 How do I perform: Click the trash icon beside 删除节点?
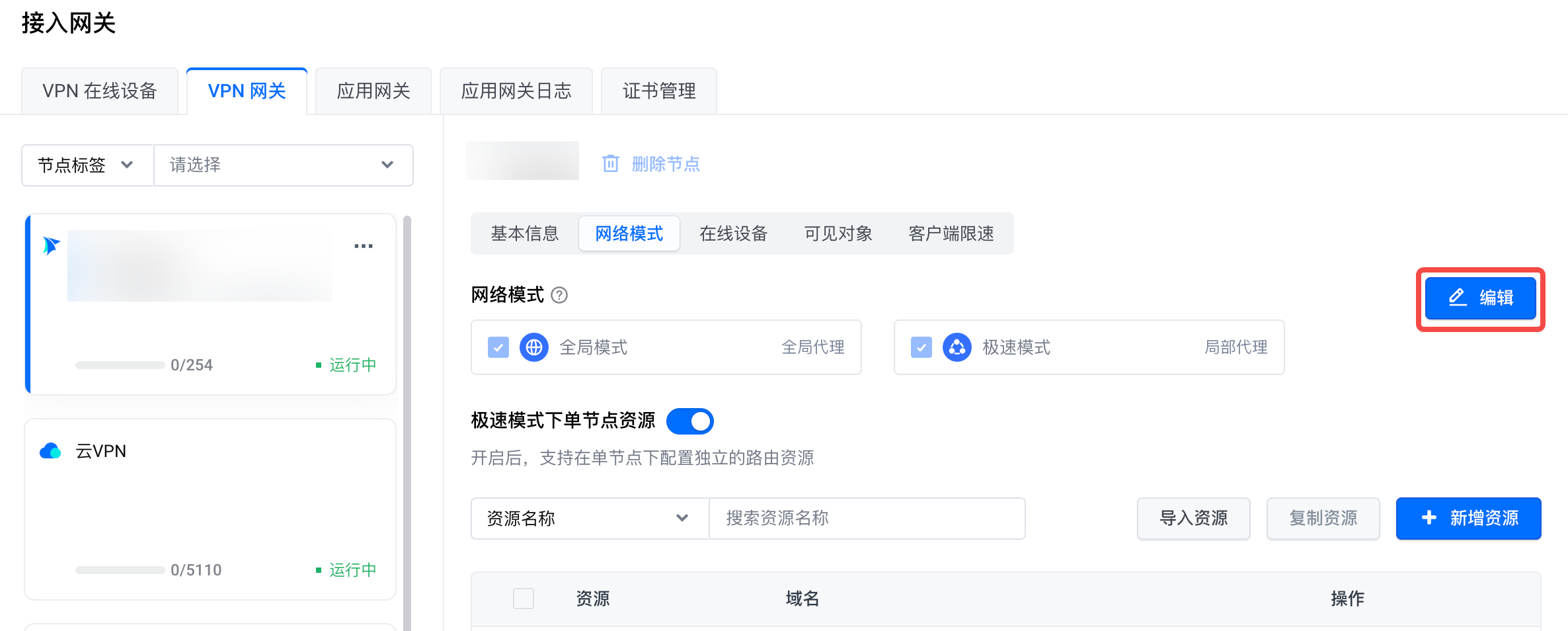(x=610, y=163)
